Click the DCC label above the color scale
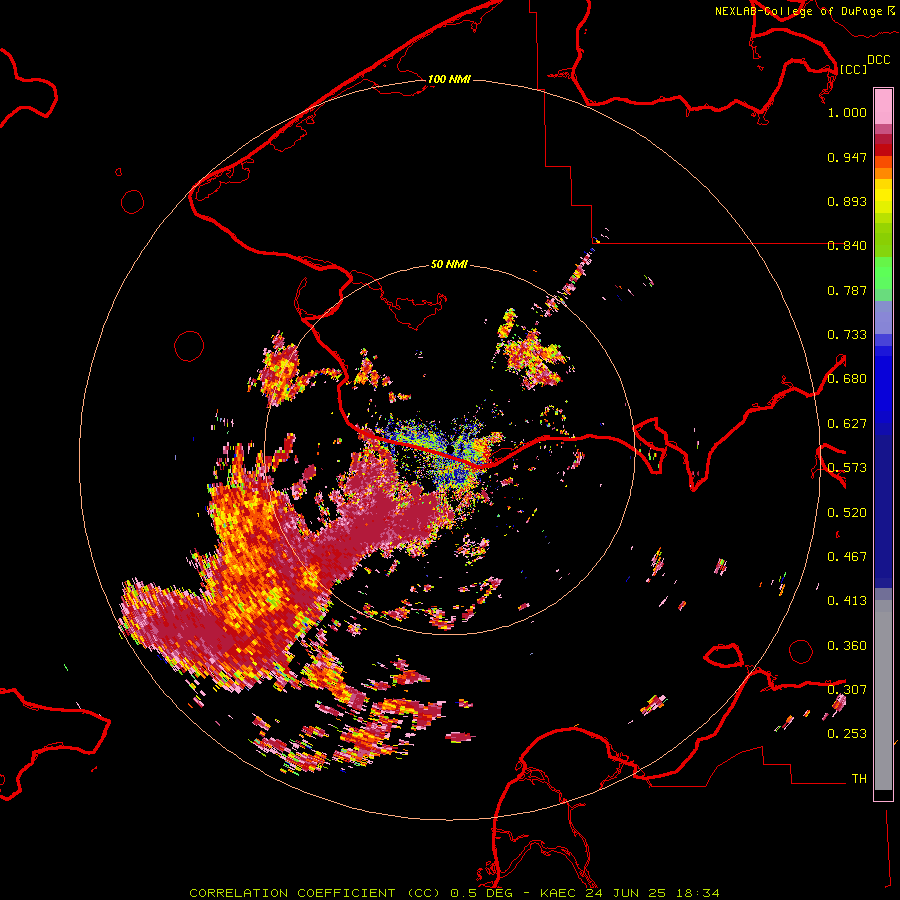Image resolution: width=900 pixels, height=900 pixels. click(x=878, y=60)
